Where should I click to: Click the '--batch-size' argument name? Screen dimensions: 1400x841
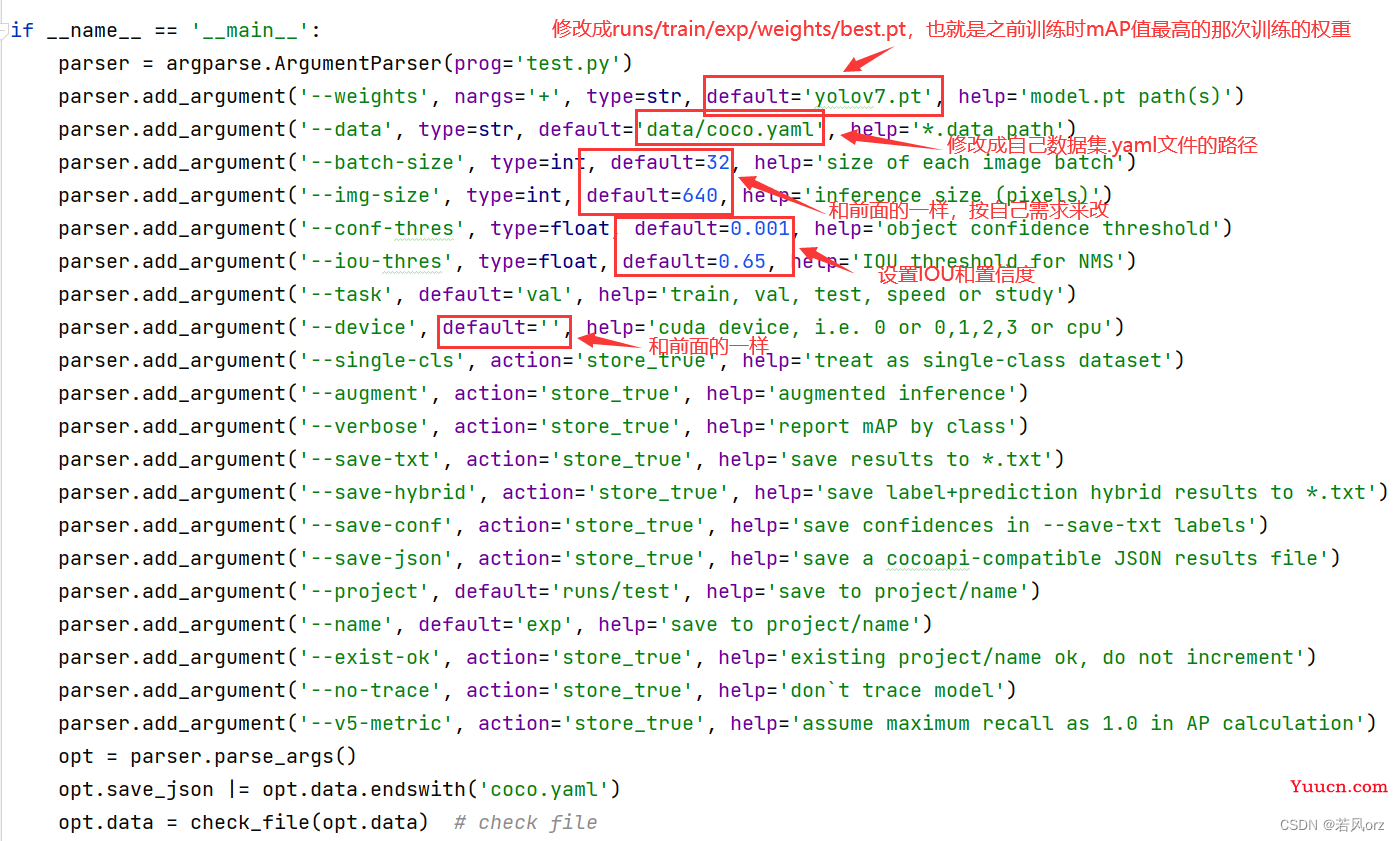click(382, 162)
